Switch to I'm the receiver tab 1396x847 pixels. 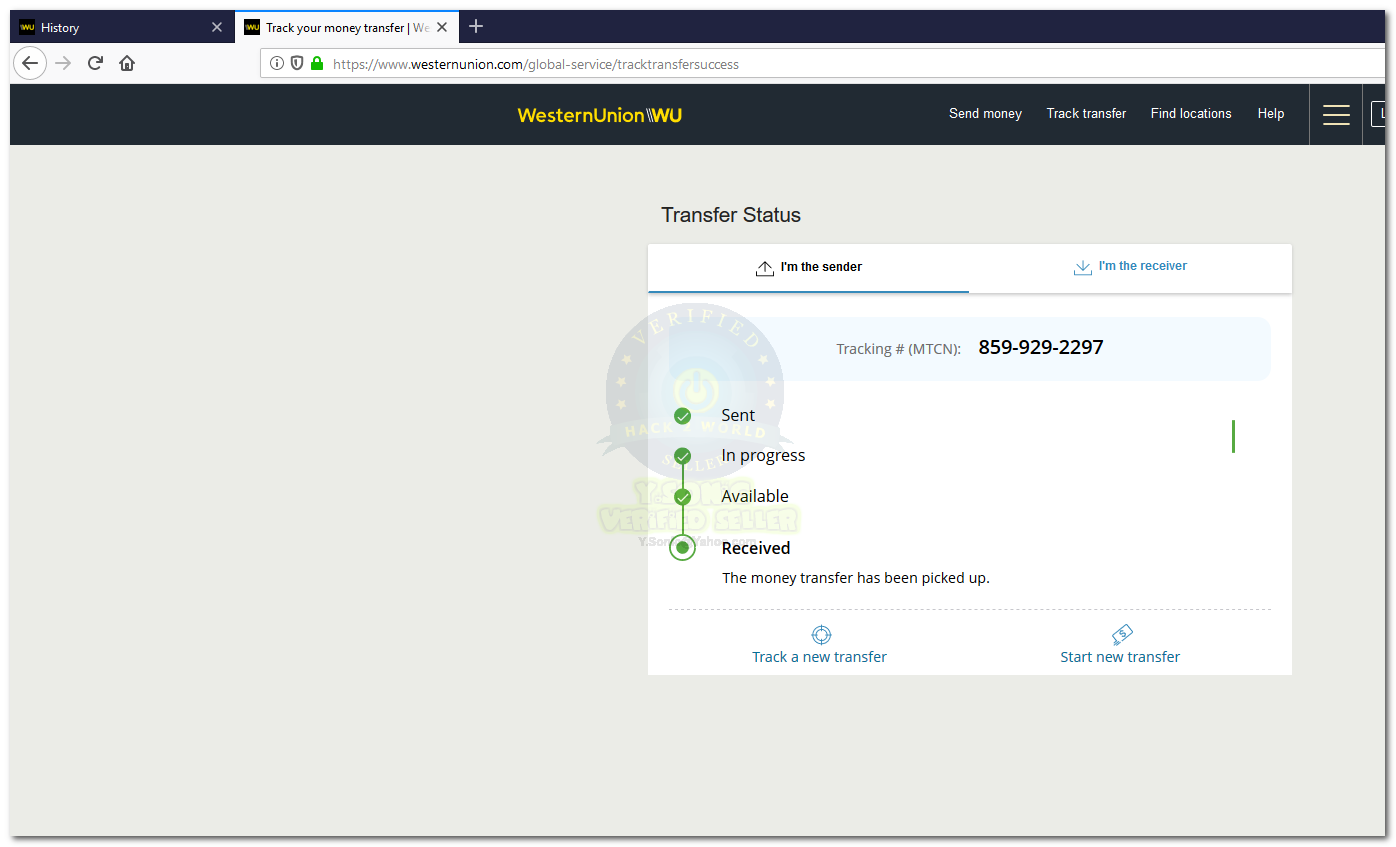(1130, 268)
